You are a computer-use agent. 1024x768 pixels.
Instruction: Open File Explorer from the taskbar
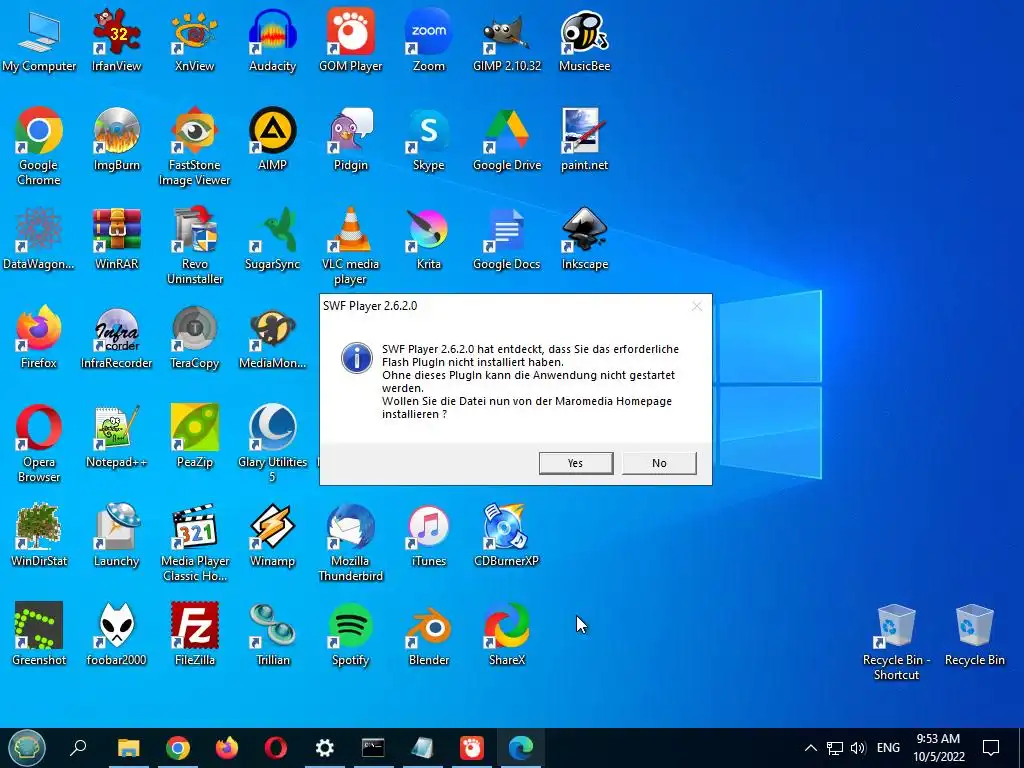[128, 748]
